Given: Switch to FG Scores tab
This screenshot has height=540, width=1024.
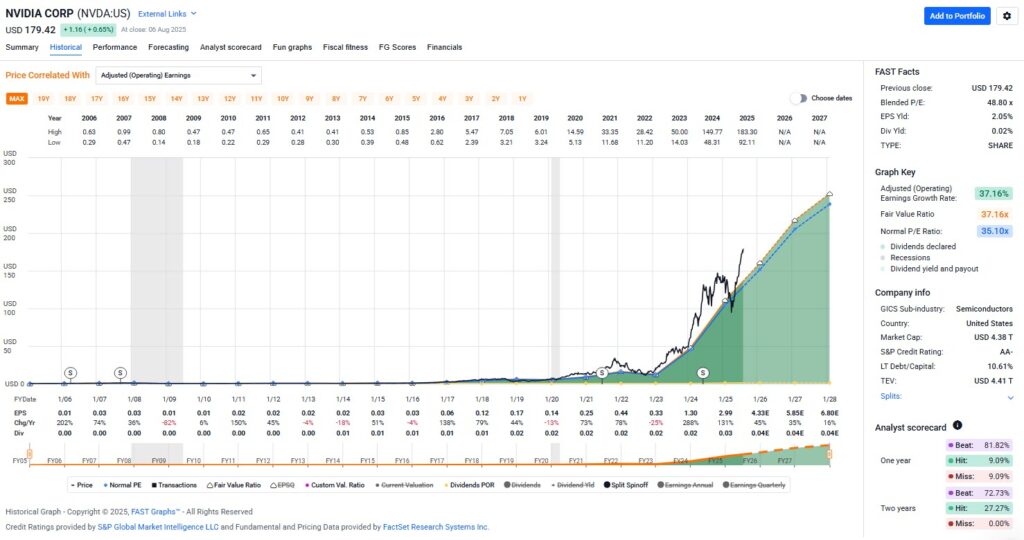Looking at the screenshot, I should pos(397,47).
